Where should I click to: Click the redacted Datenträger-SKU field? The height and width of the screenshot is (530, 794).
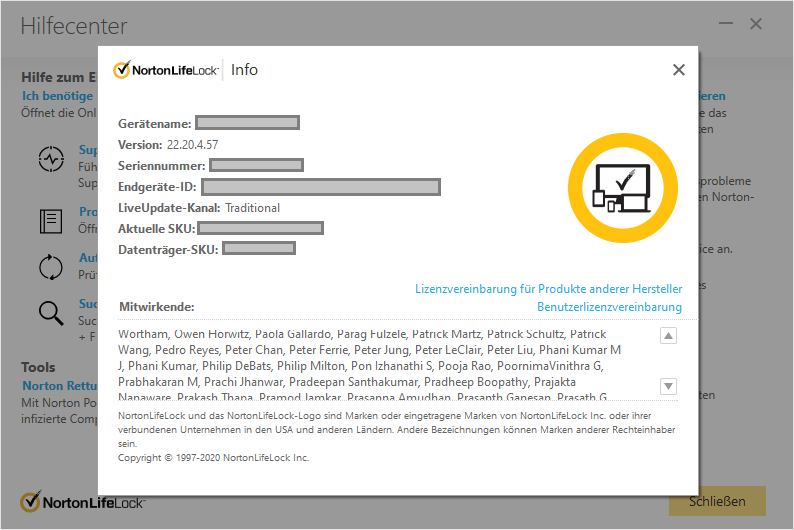pos(259,249)
